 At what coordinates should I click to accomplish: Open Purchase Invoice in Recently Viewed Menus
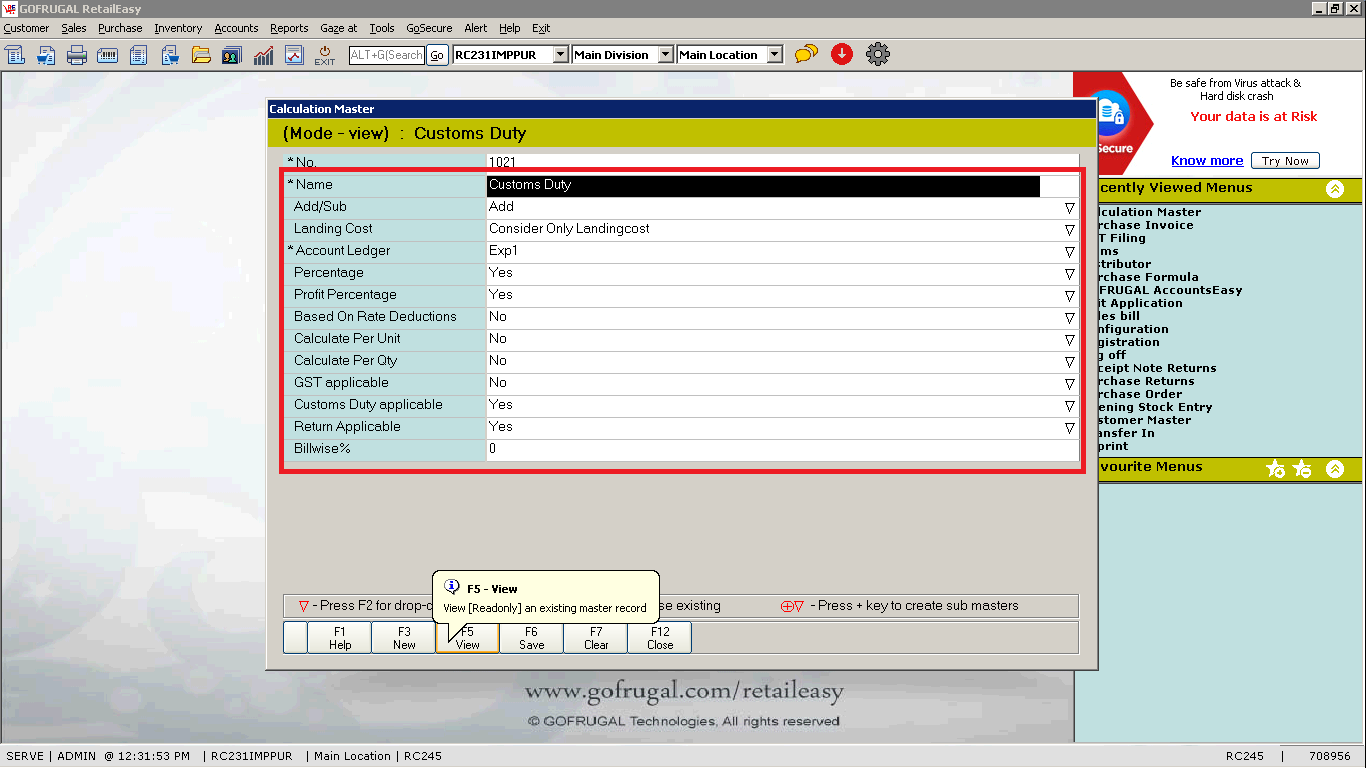point(1145,225)
